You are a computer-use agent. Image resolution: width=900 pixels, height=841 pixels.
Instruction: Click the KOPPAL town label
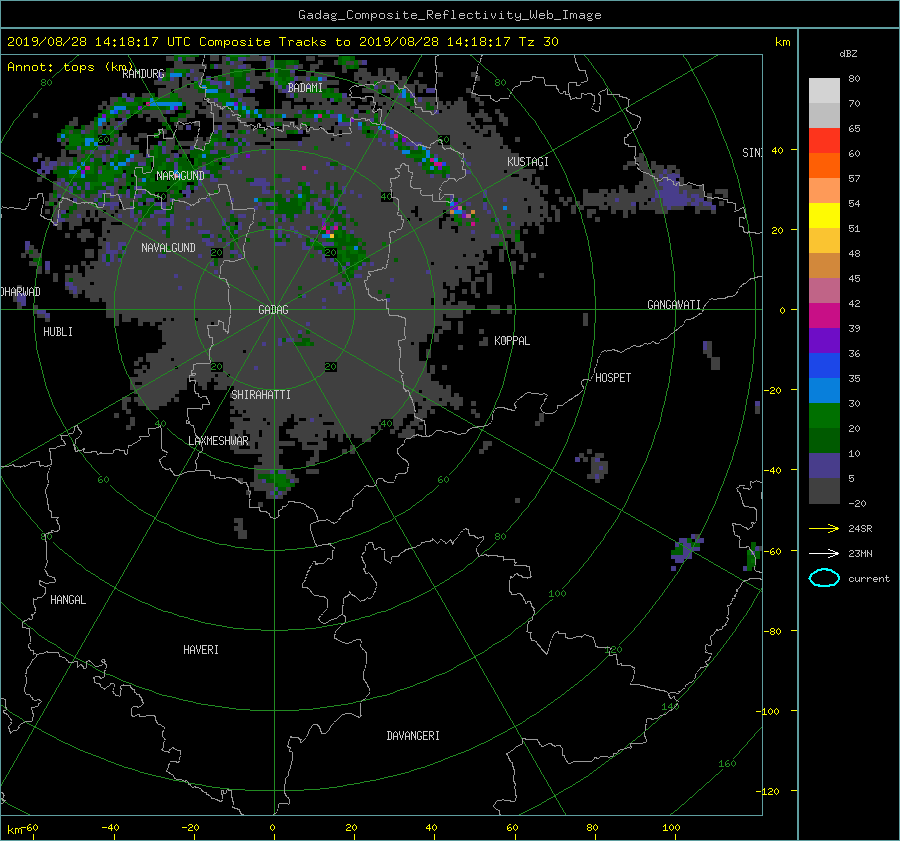(x=512, y=340)
